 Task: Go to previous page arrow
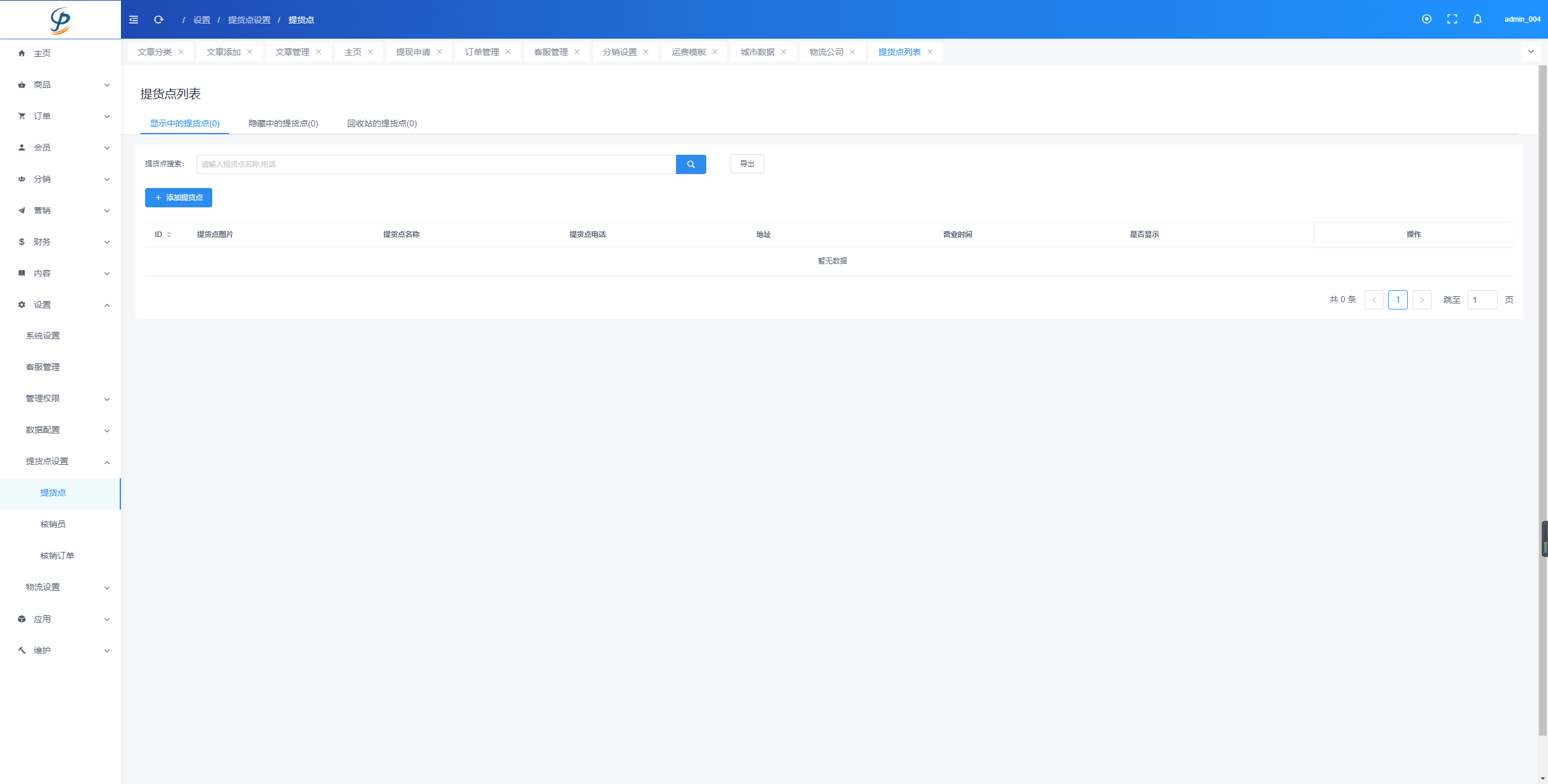(1374, 300)
